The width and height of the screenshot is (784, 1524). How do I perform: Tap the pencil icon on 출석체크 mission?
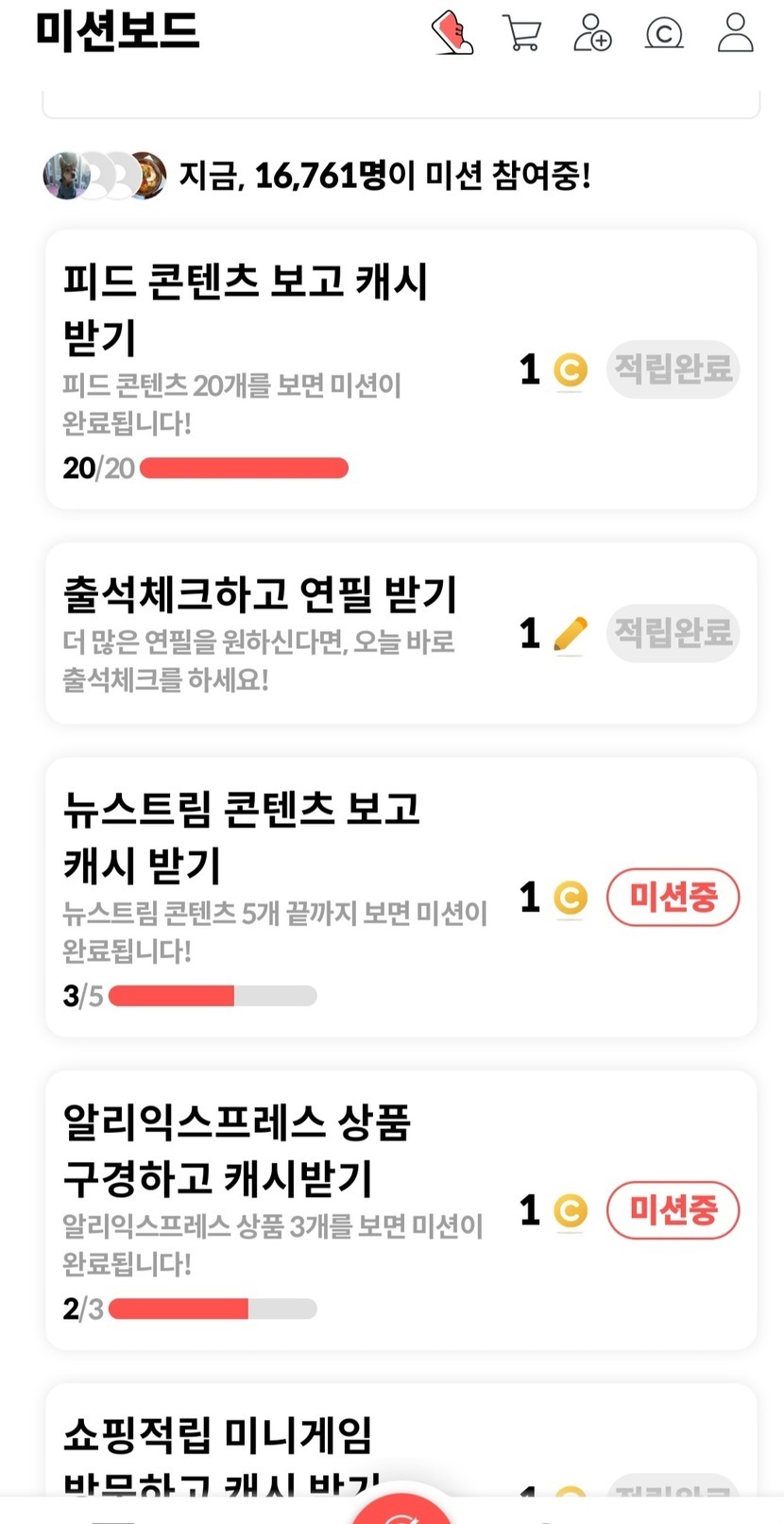570,634
